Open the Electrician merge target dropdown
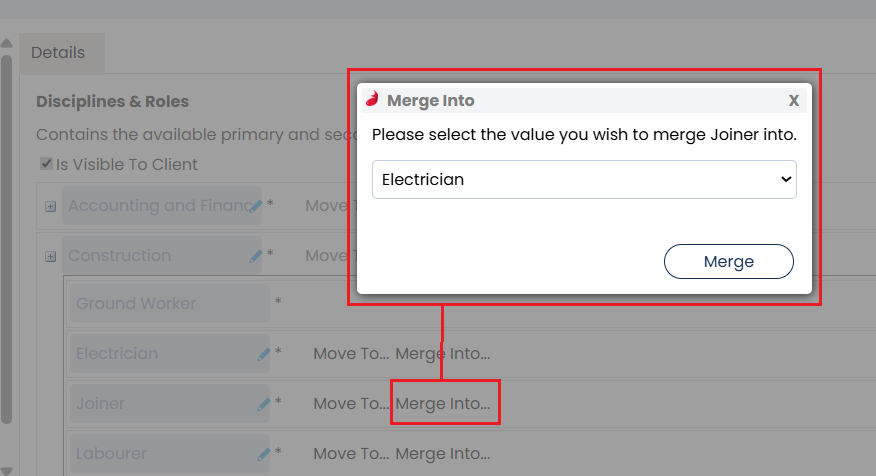Viewport: 876px width, 476px height. coord(584,180)
